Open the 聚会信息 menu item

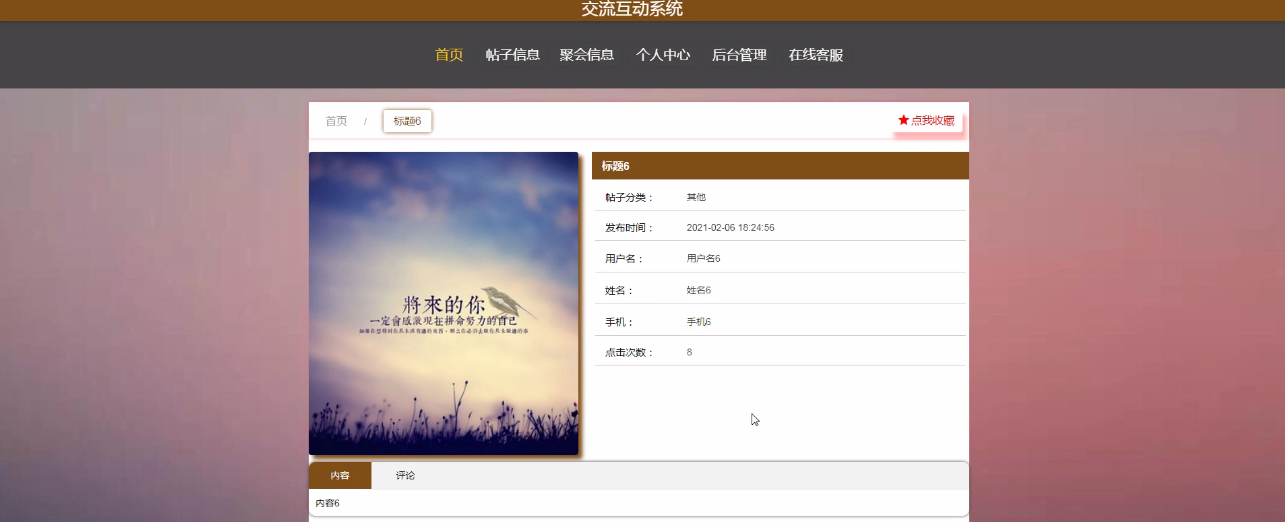587,55
